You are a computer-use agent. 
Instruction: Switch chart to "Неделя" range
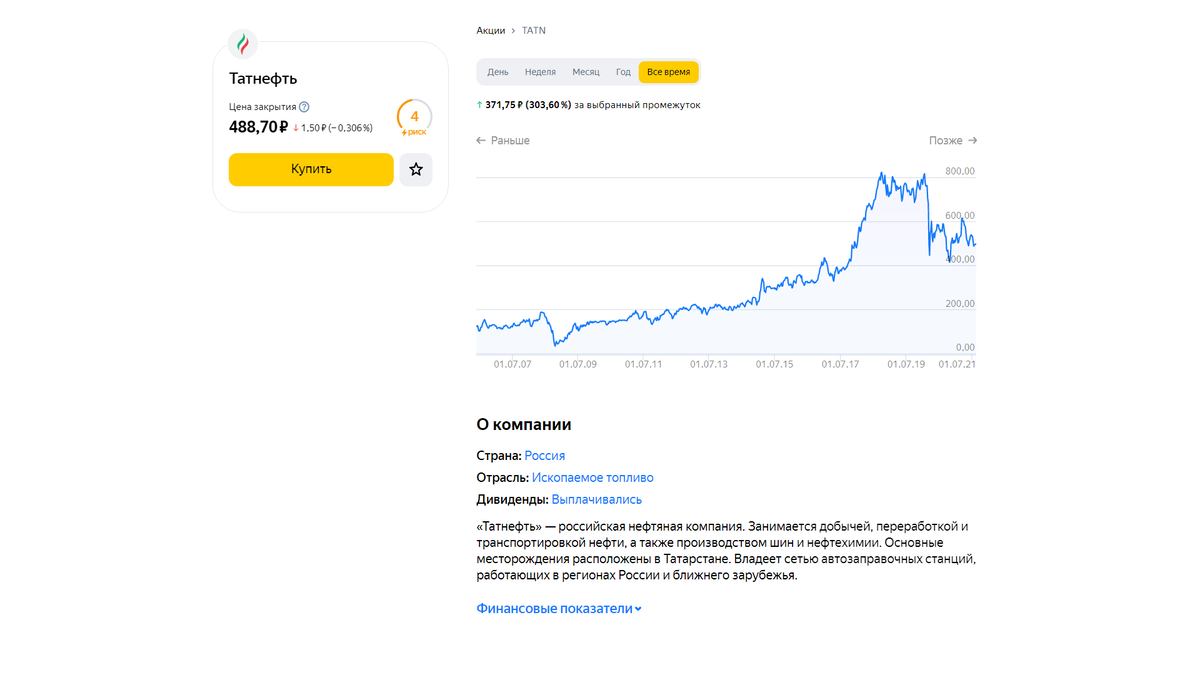click(x=540, y=73)
